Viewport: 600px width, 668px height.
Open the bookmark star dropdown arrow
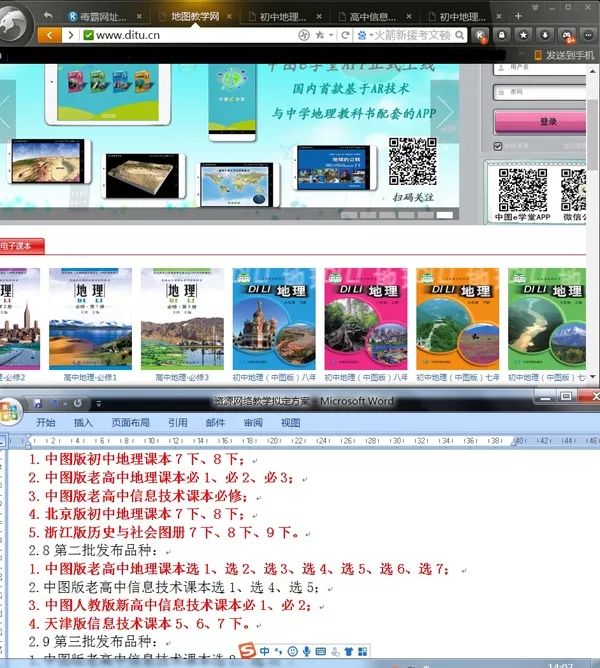click(x=331, y=35)
